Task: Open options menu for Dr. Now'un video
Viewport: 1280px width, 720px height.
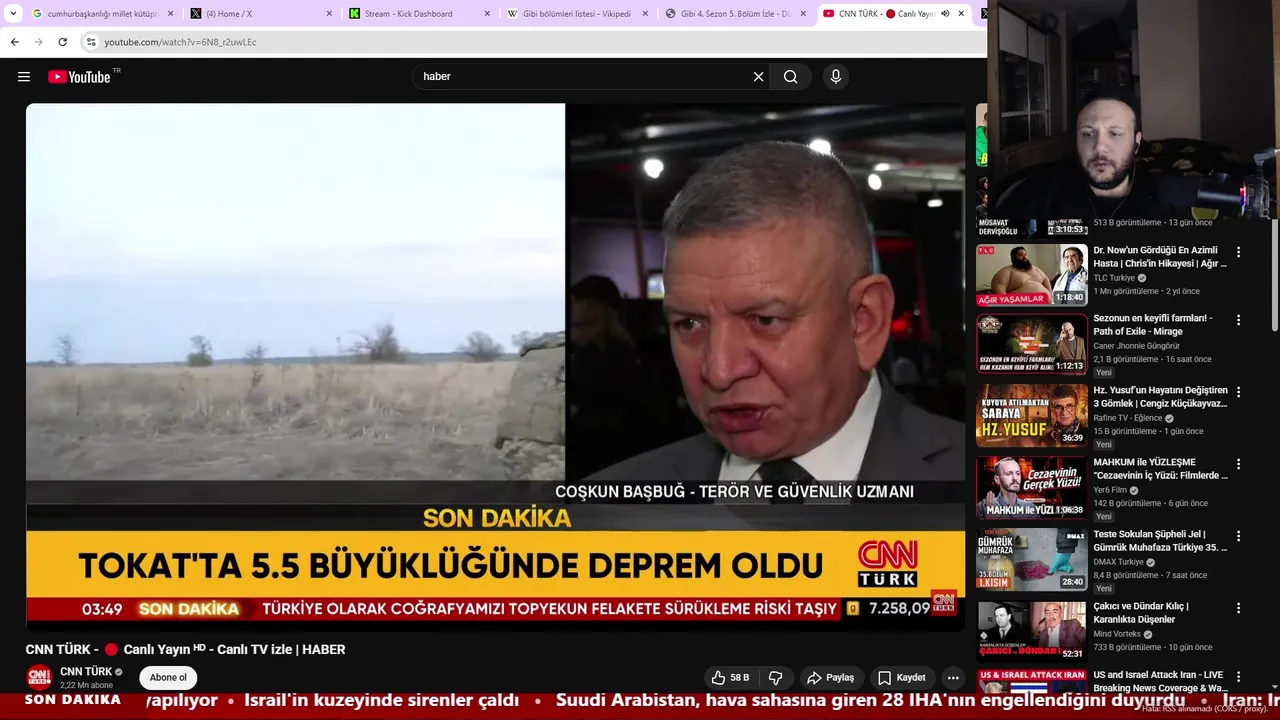Action: click(1238, 252)
